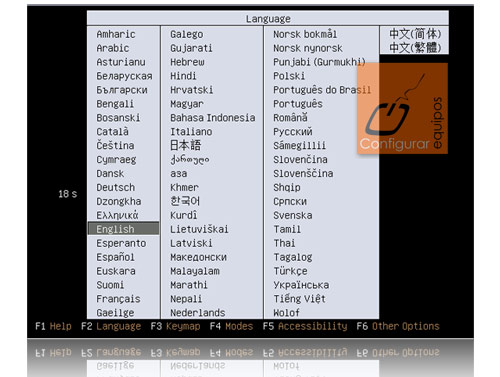Choose Polski language
This screenshot has height=377, width=500.
(289, 76)
